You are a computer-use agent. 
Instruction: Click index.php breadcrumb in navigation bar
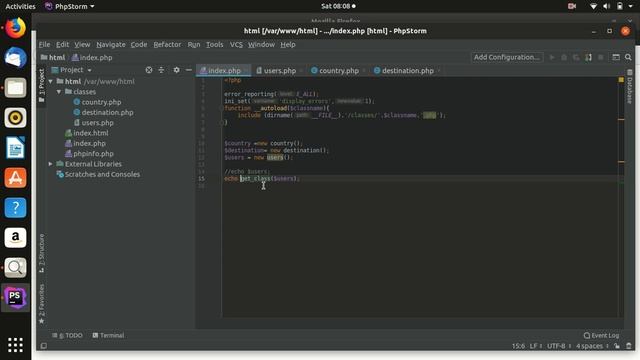pos(92,58)
